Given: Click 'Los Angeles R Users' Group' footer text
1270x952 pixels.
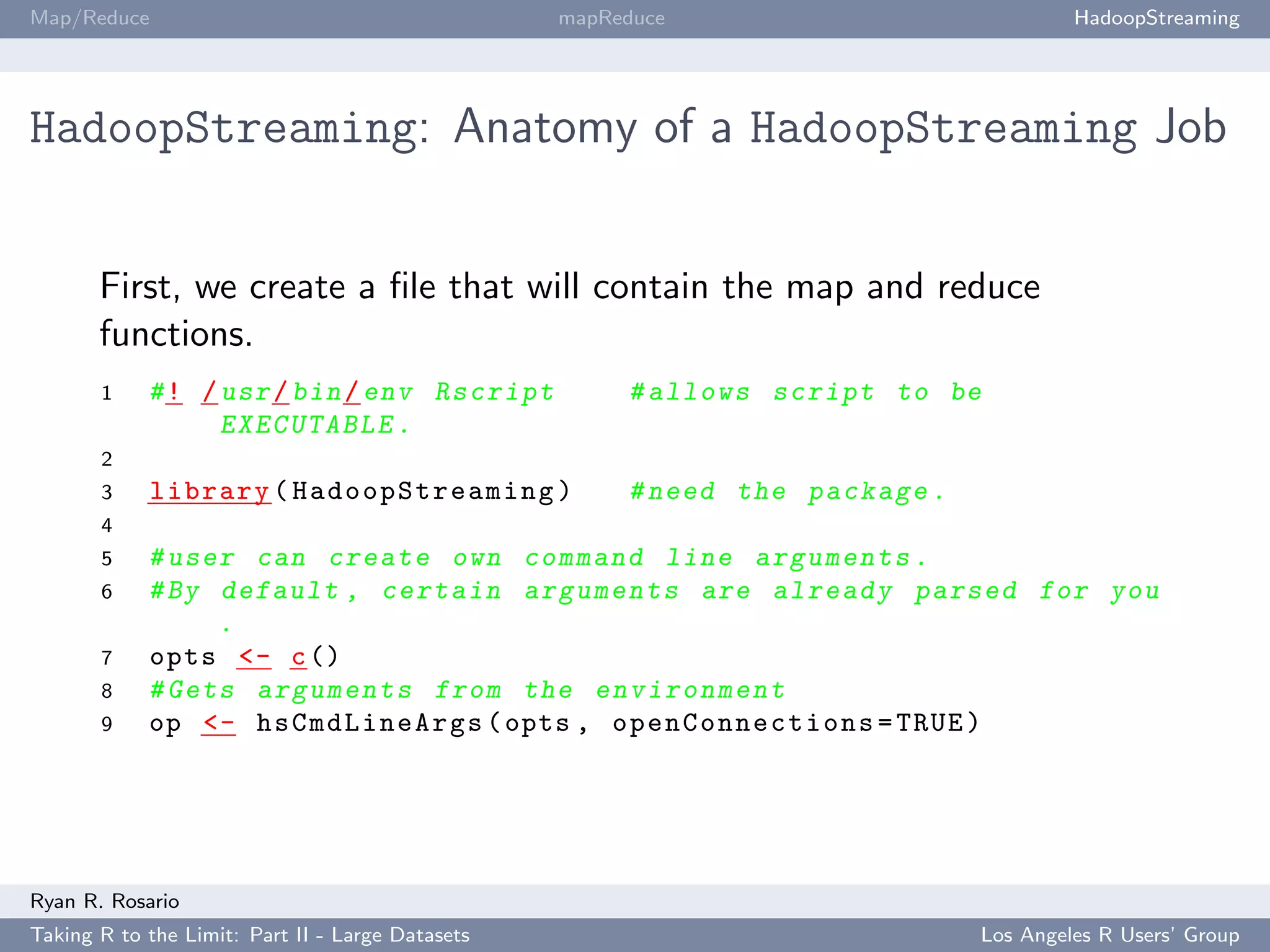Looking at the screenshot, I should [1110, 935].
